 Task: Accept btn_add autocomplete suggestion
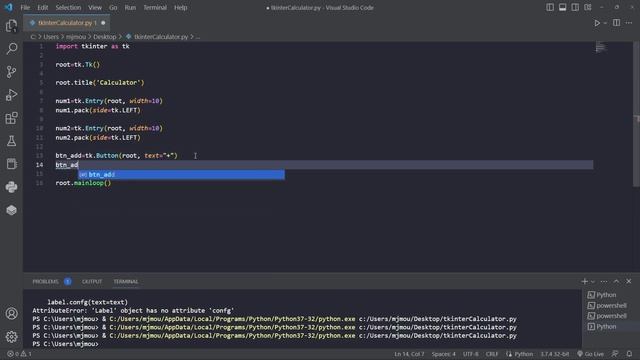[x=181, y=174]
